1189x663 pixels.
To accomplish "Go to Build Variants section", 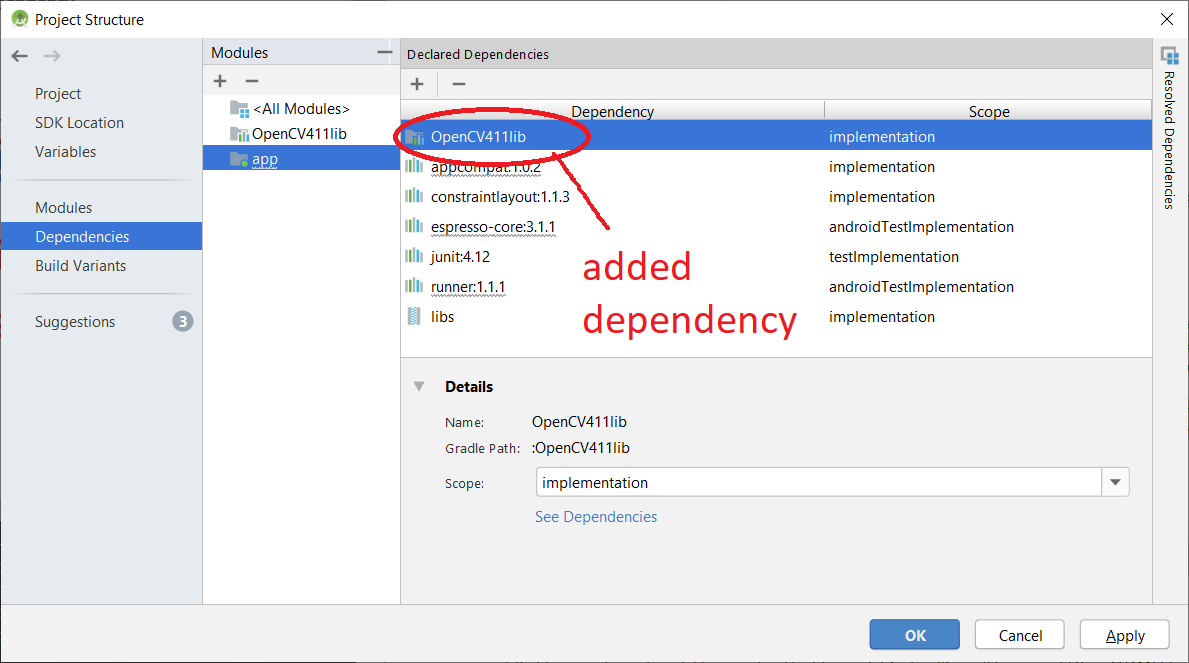I will [x=80, y=266].
